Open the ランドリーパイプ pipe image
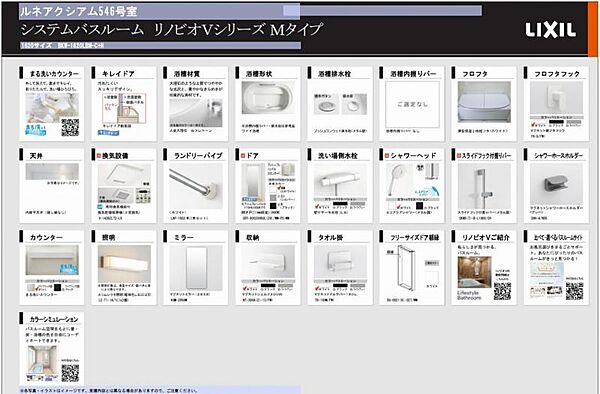The width and height of the screenshot is (600, 394). click(x=196, y=186)
